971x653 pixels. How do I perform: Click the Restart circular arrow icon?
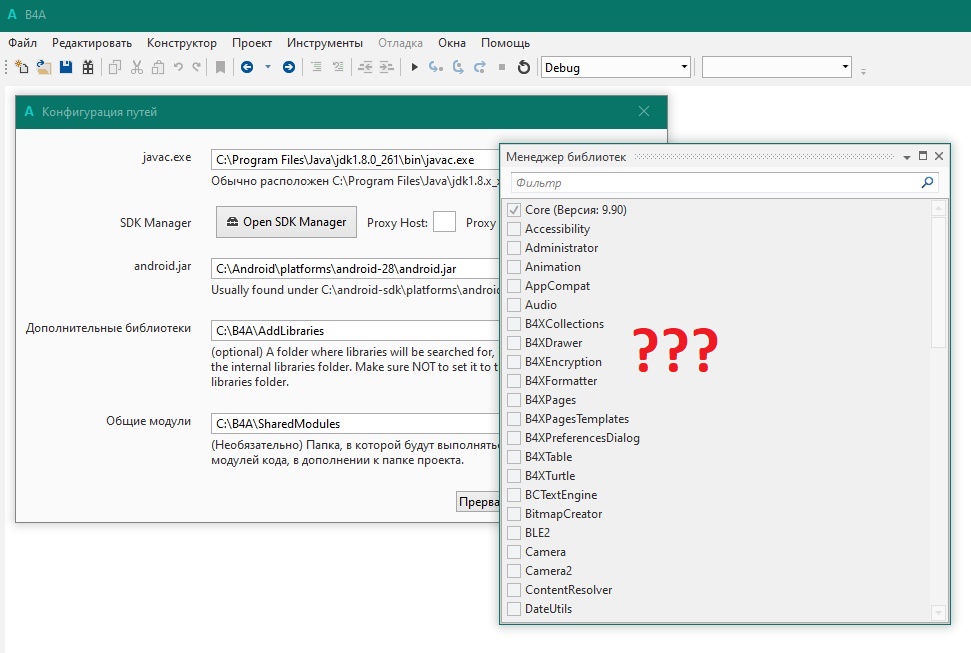pyautogui.click(x=524, y=67)
